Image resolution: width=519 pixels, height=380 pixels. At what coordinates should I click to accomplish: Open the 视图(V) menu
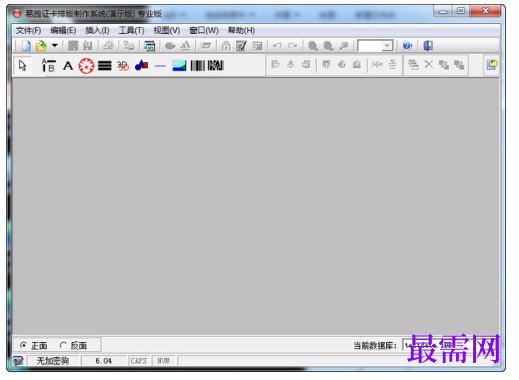pyautogui.click(x=167, y=31)
